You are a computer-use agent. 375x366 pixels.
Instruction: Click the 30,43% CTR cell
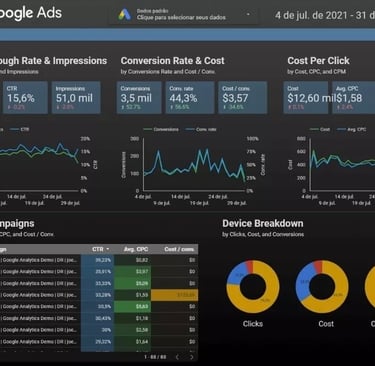click(x=97, y=318)
